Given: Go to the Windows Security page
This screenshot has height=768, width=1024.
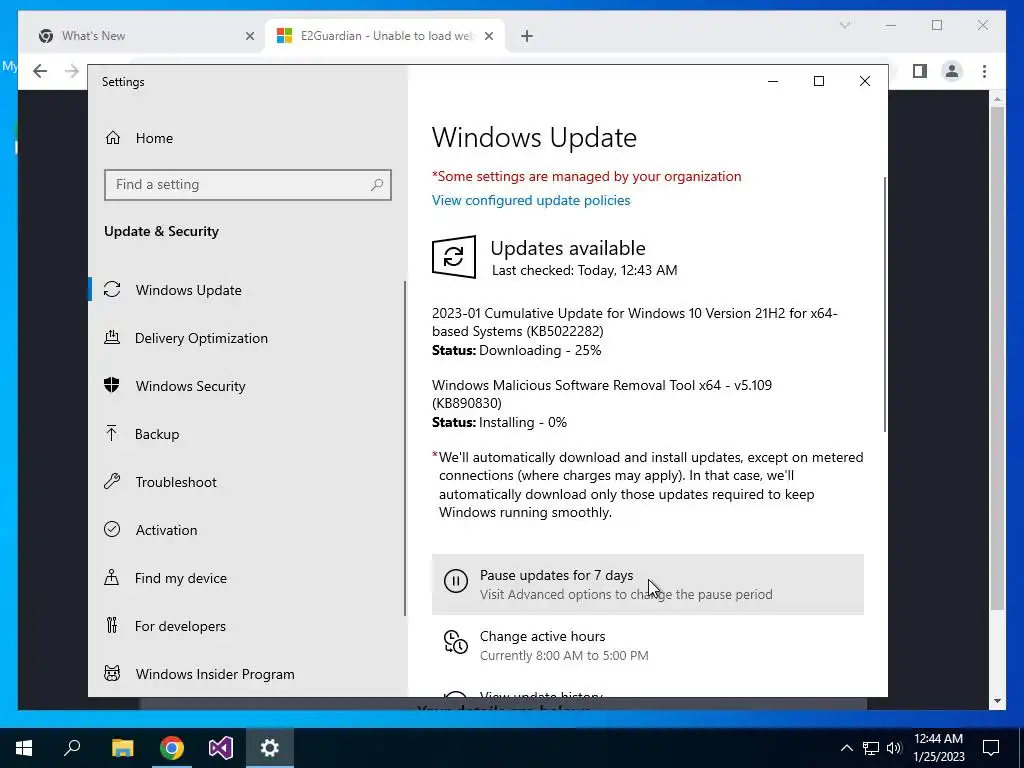Looking at the screenshot, I should point(190,386).
